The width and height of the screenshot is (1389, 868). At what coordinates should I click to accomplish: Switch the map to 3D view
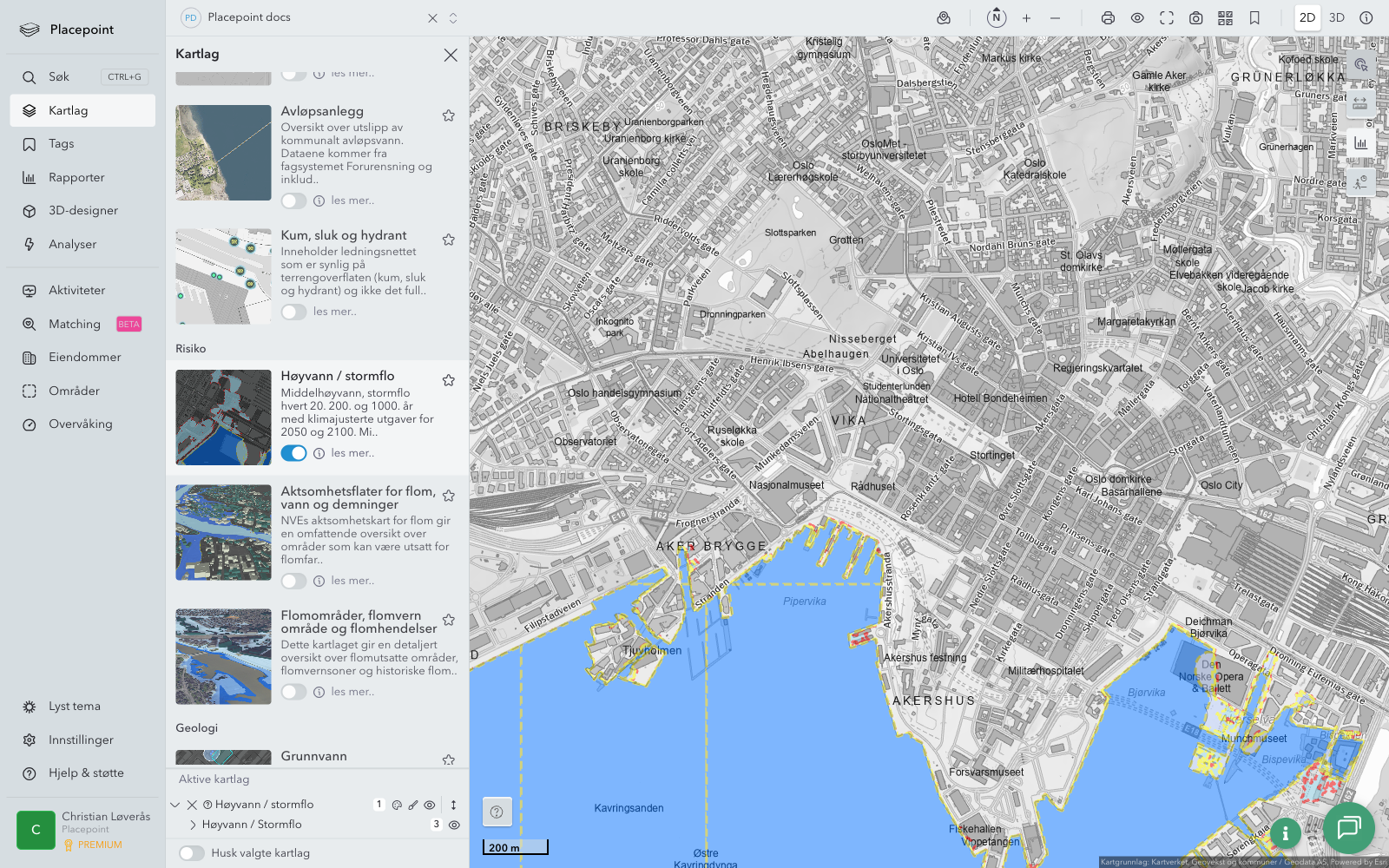tap(1336, 18)
